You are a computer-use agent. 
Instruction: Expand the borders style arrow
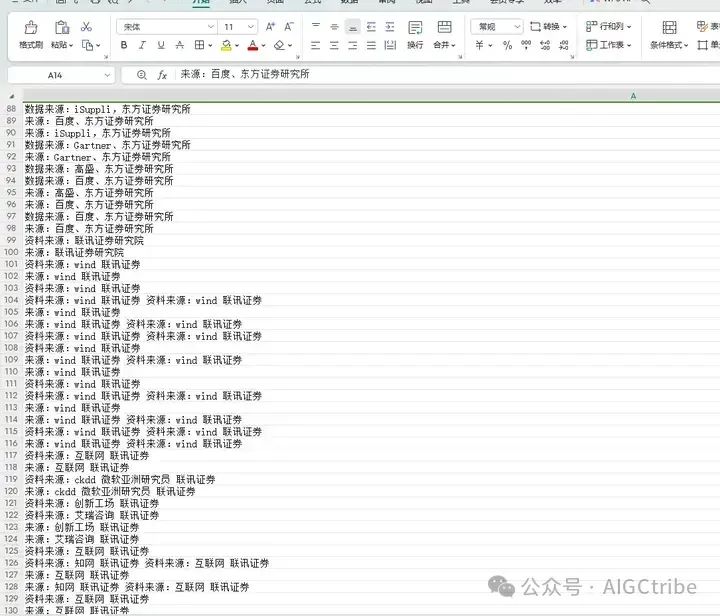coord(210,45)
